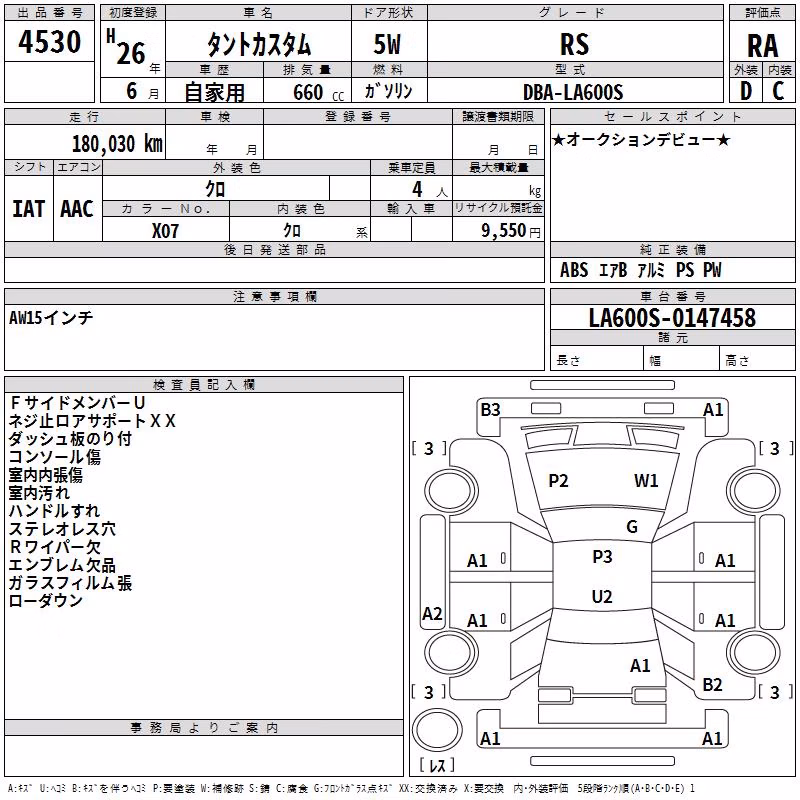This screenshot has height=800, width=800.
Task: Click the spare tire circle icon
Action: click(x=437, y=730)
